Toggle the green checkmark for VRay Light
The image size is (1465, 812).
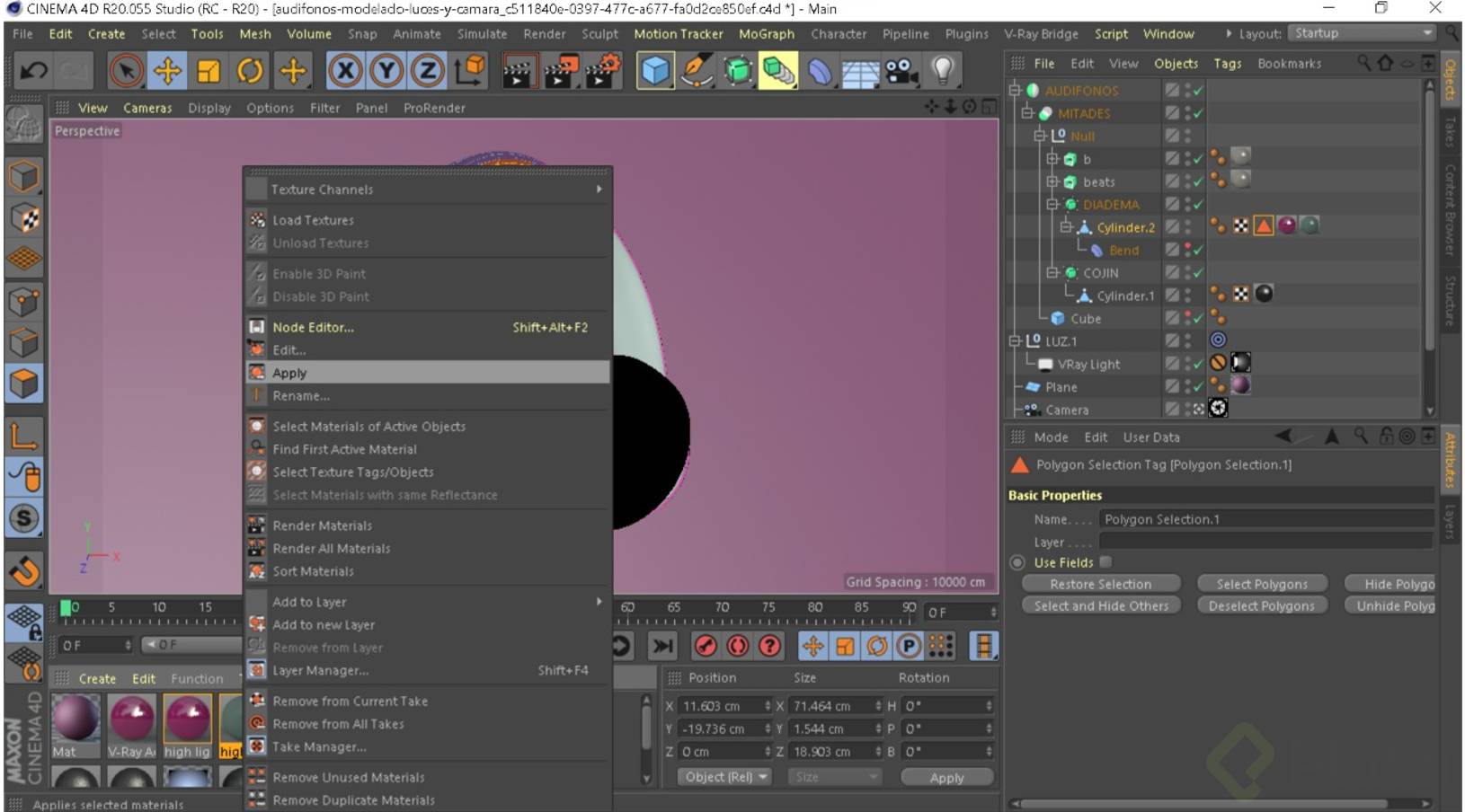(x=1198, y=364)
